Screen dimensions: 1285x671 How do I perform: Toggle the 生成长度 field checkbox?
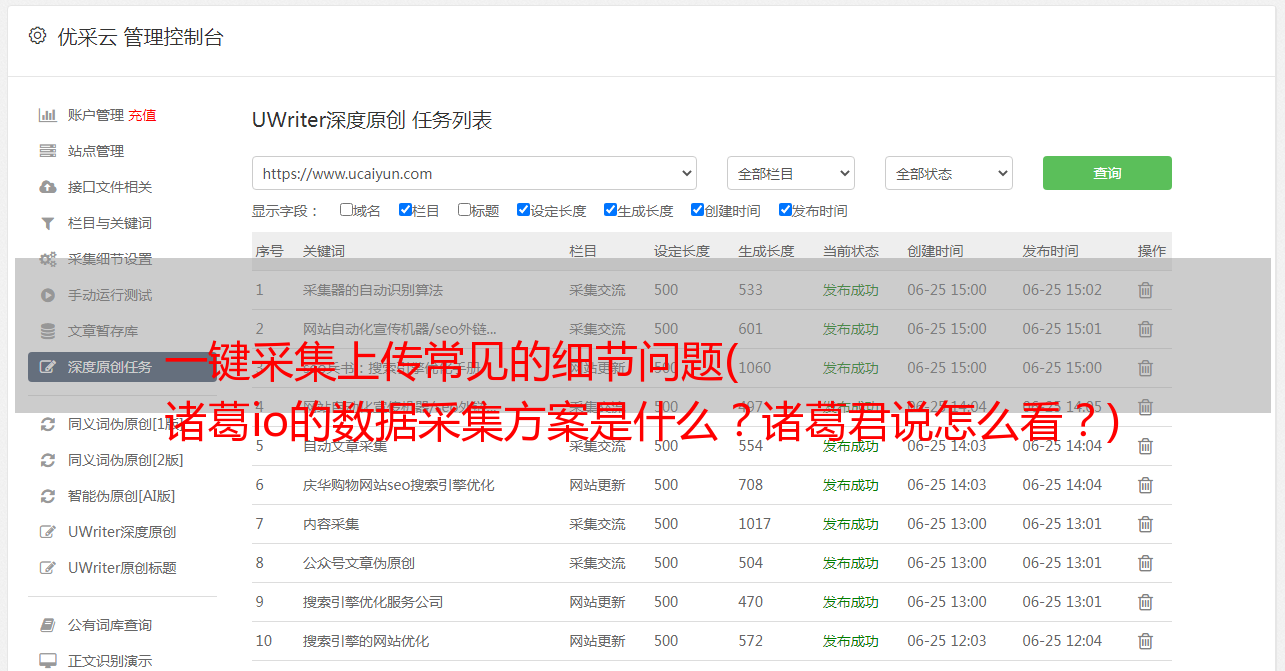[610, 210]
